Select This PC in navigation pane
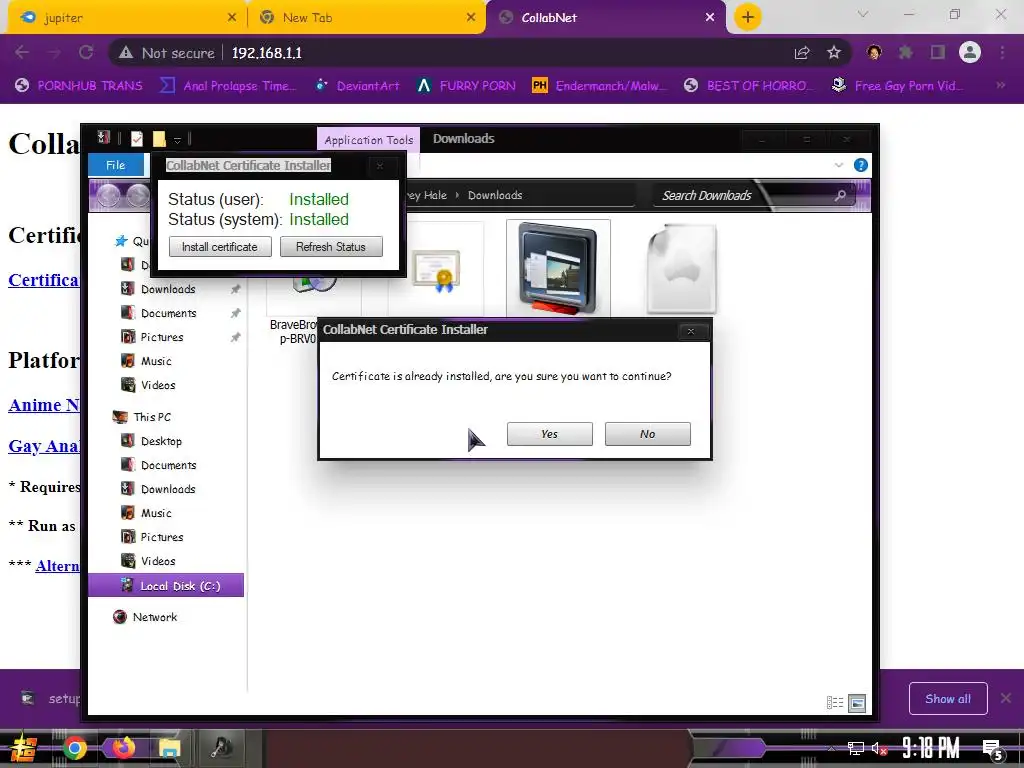Screen dimensions: 1024x768 tap(152, 417)
